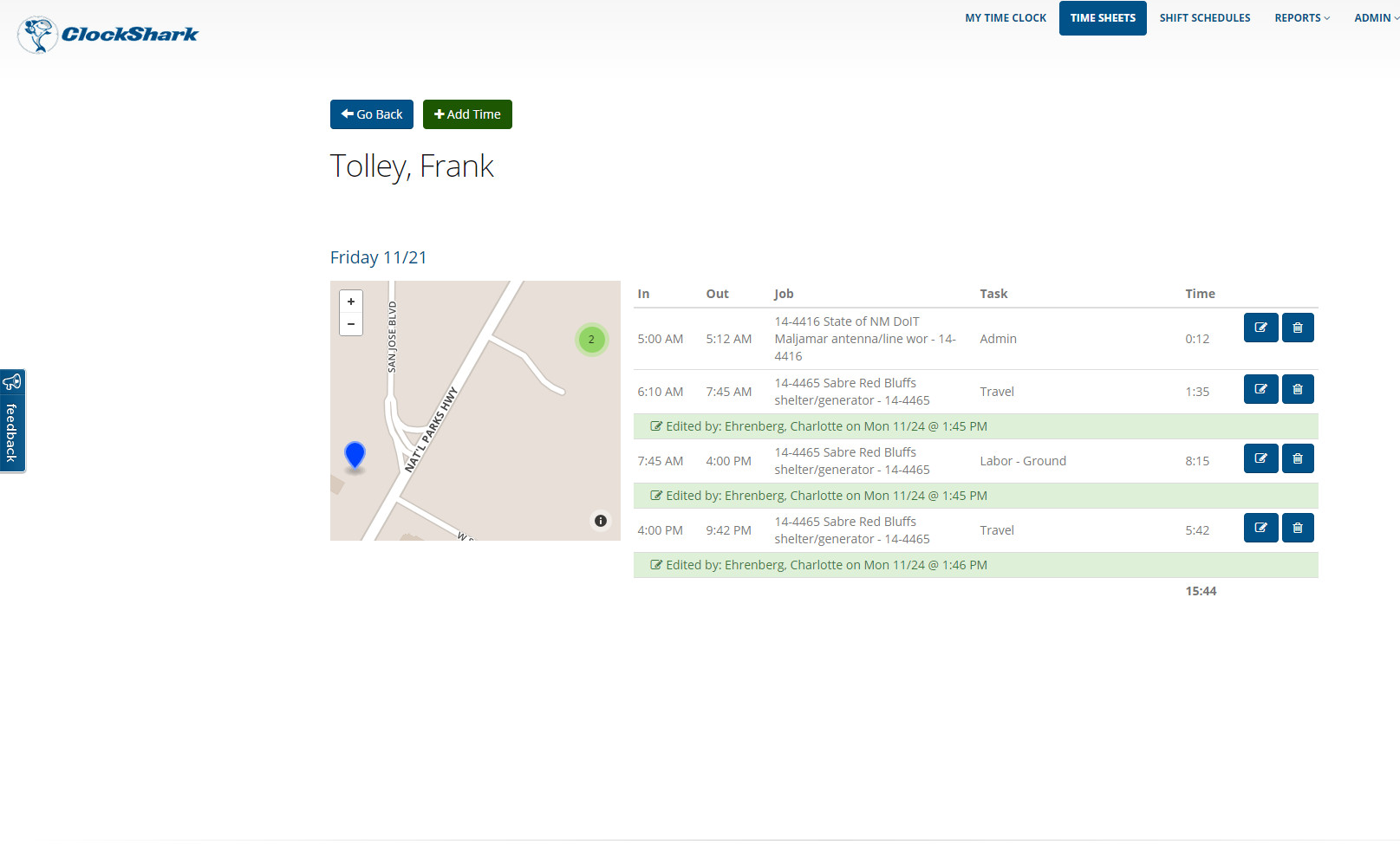Delete the 5:00 AM Admin time entry

(x=1298, y=328)
